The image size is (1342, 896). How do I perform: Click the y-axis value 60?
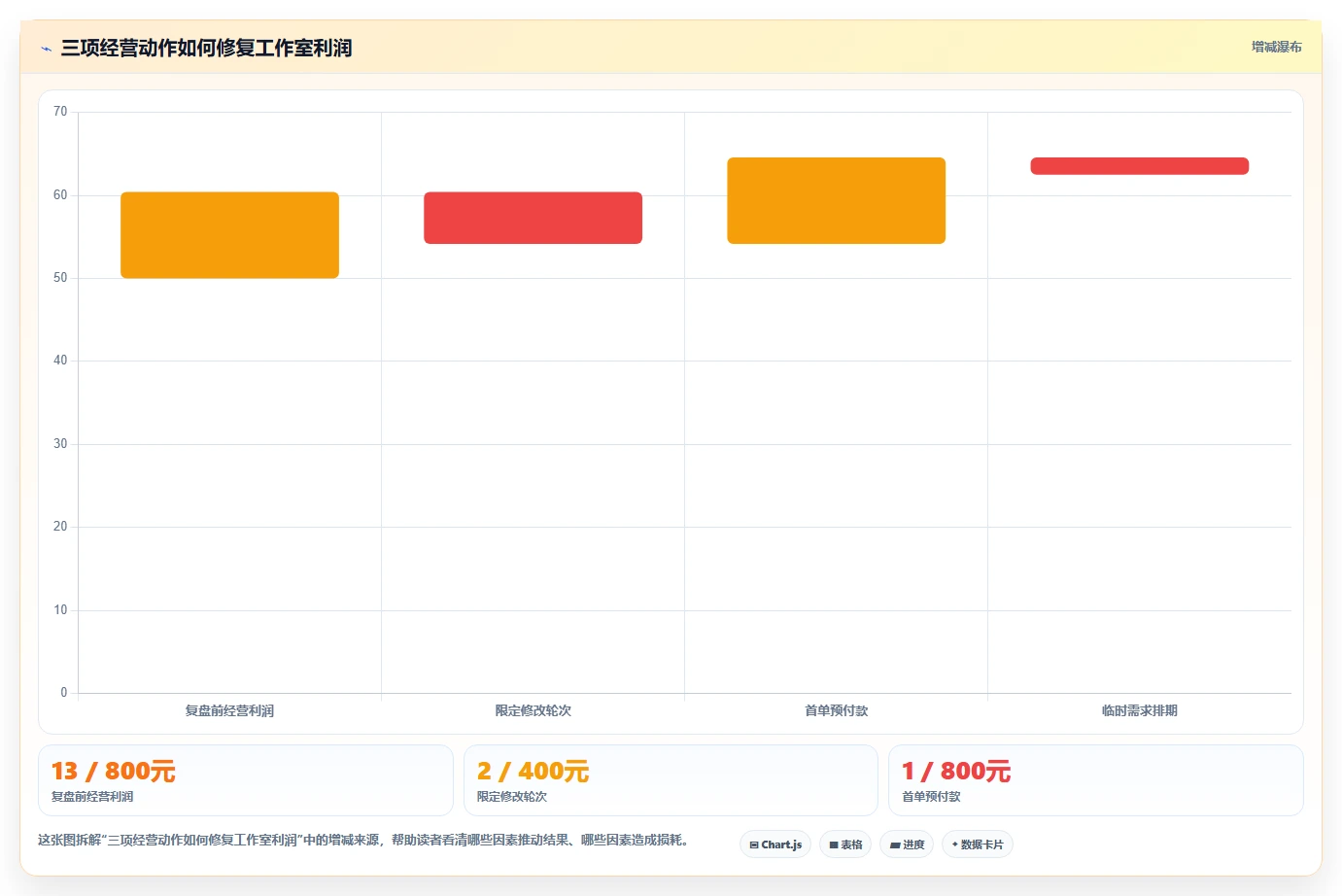tap(60, 195)
